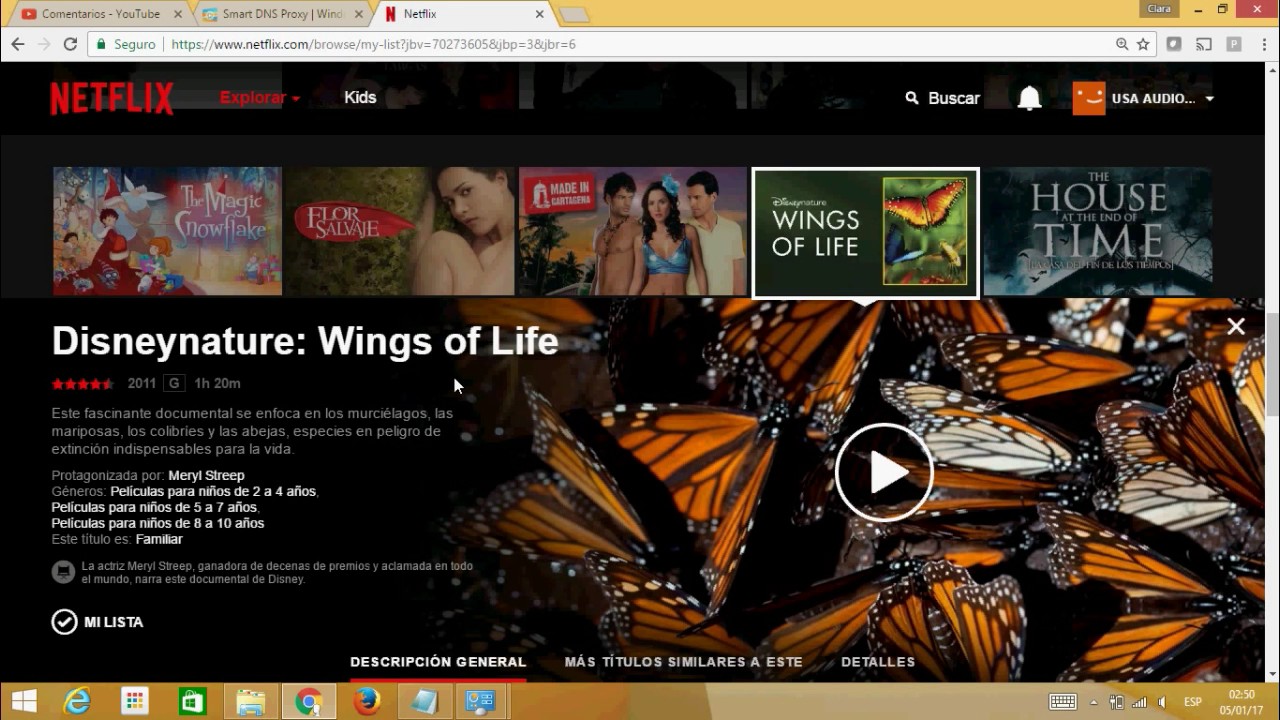
Task: Launch Firefox from taskbar
Action: (366, 702)
